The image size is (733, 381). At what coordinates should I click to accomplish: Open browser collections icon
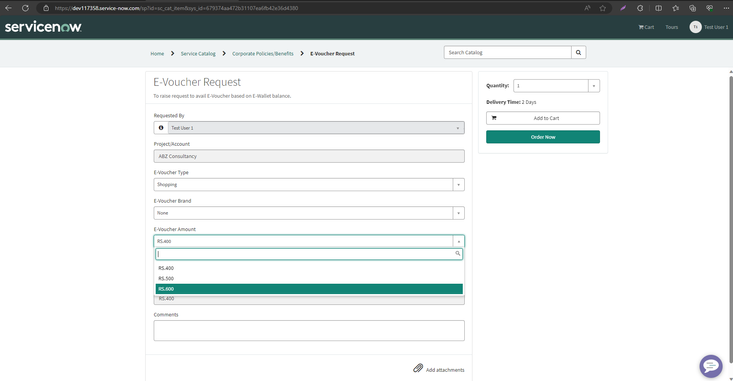692,8
